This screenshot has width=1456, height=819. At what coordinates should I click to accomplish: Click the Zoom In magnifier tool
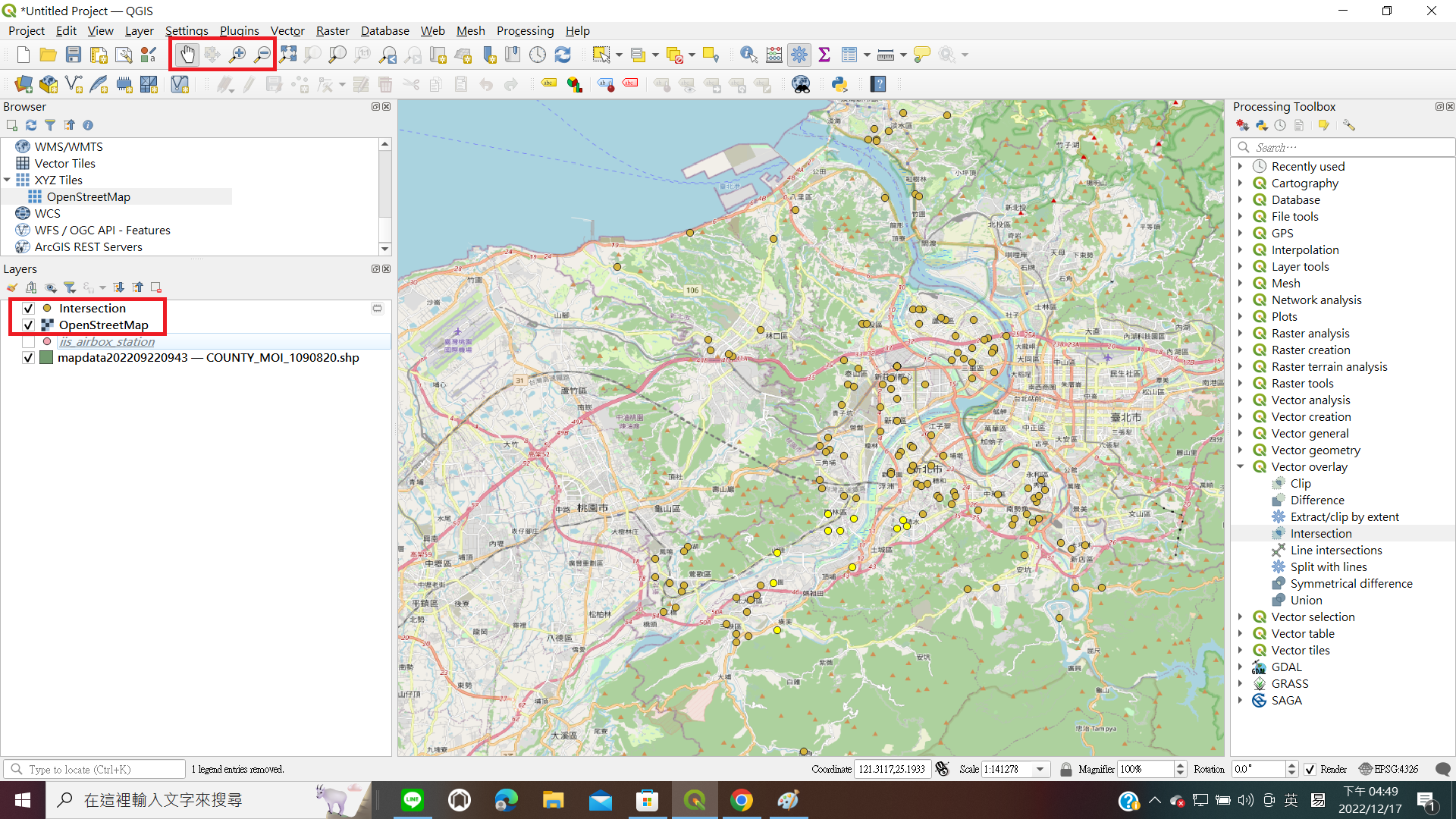tap(237, 55)
